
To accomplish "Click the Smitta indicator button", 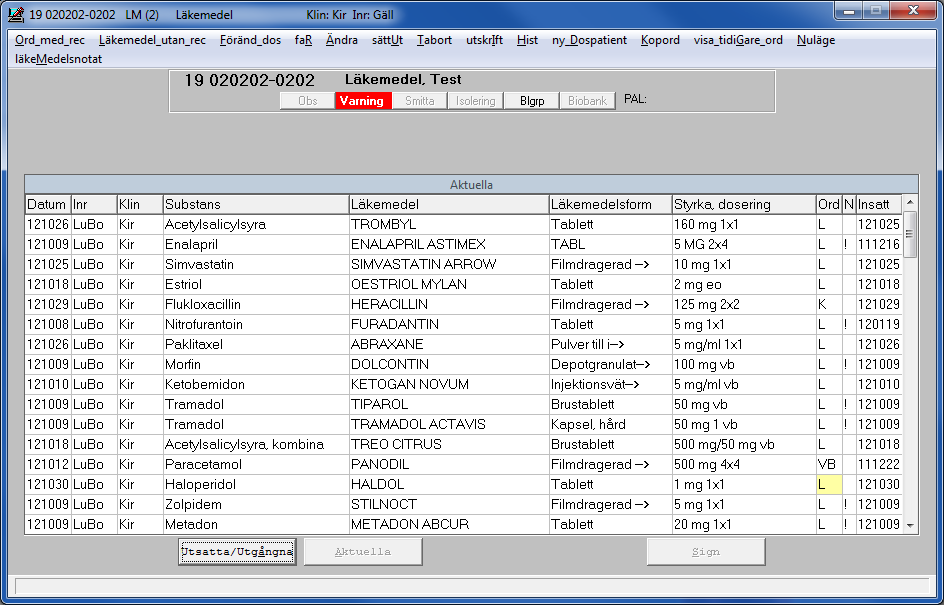I will pyautogui.click(x=420, y=101).
